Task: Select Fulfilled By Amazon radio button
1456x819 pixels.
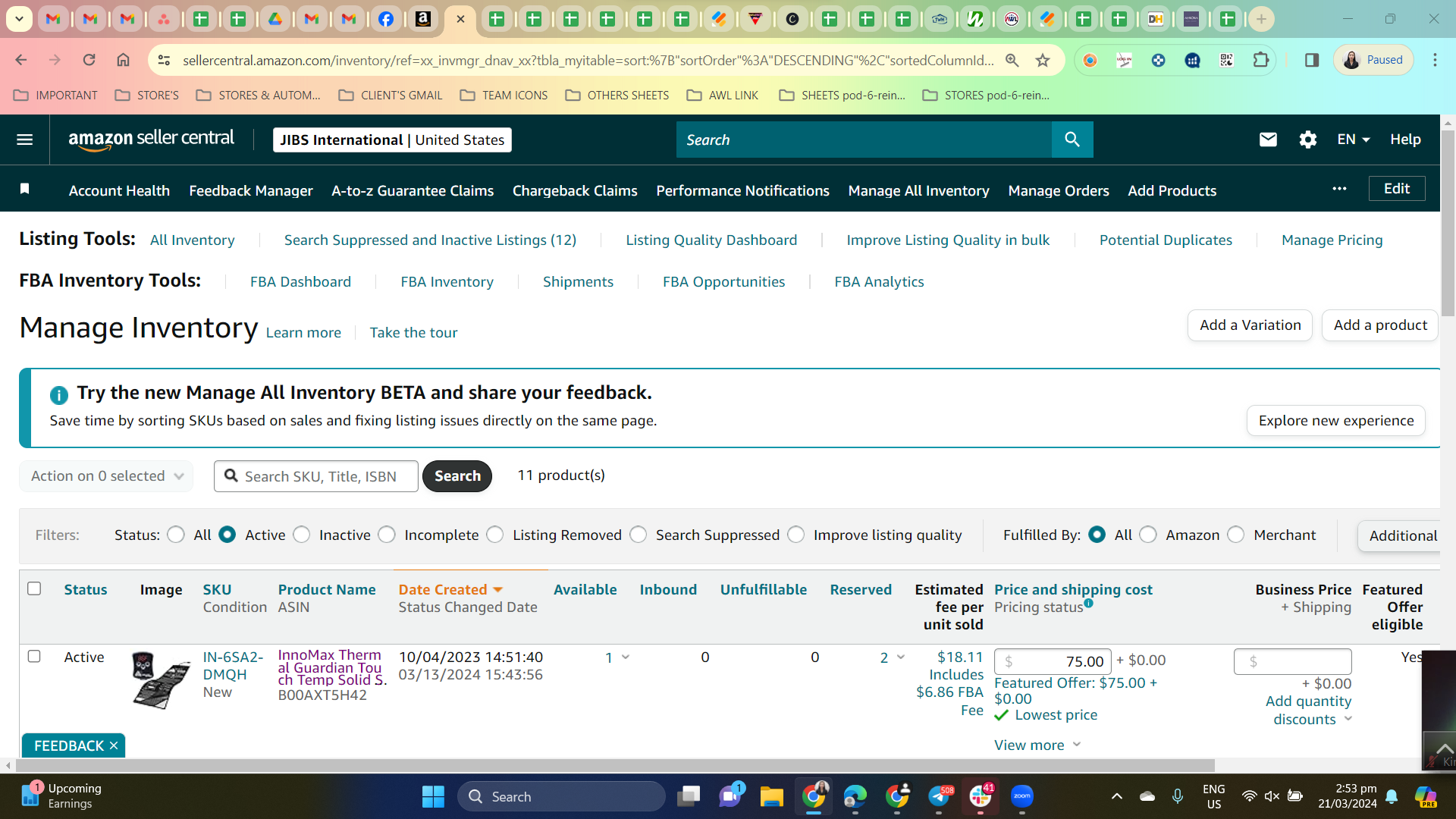Action: point(1148,535)
